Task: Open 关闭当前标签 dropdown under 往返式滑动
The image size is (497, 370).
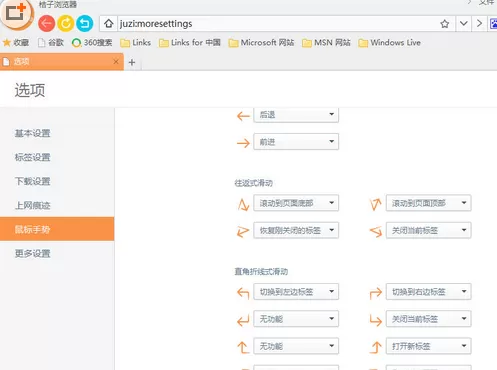Action: [428, 230]
